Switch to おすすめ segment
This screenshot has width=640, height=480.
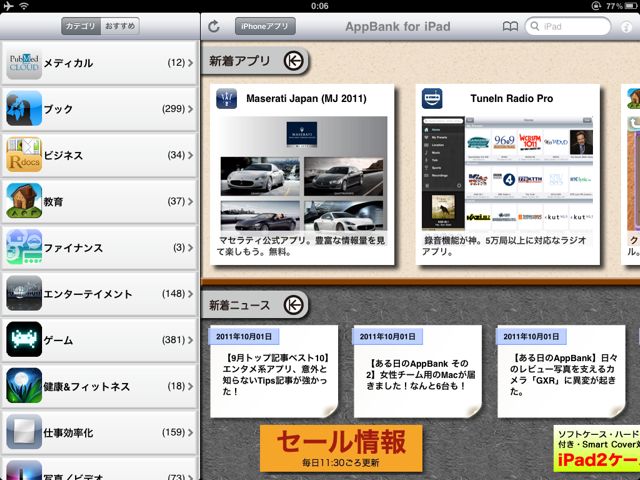pyautogui.click(x=120, y=26)
